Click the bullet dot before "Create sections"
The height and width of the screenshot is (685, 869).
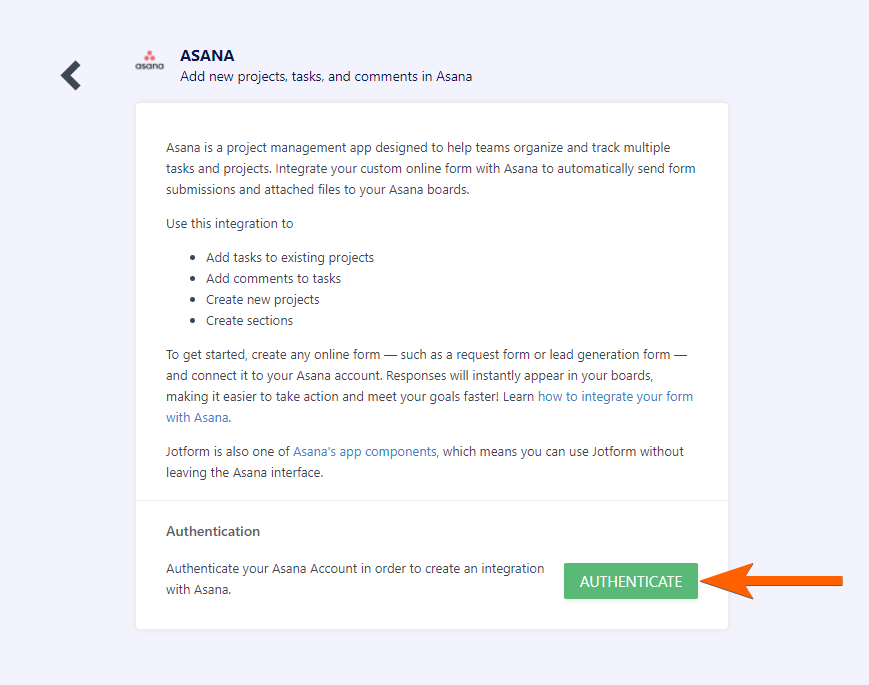click(193, 321)
